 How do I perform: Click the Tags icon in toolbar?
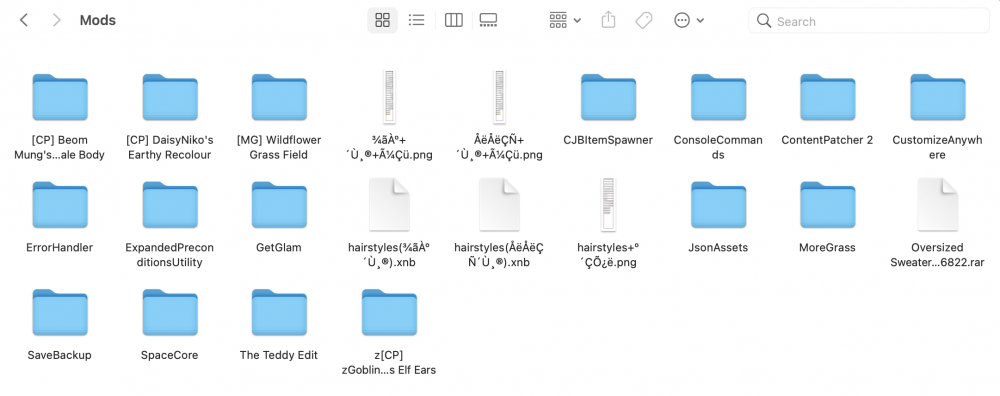coord(643,20)
